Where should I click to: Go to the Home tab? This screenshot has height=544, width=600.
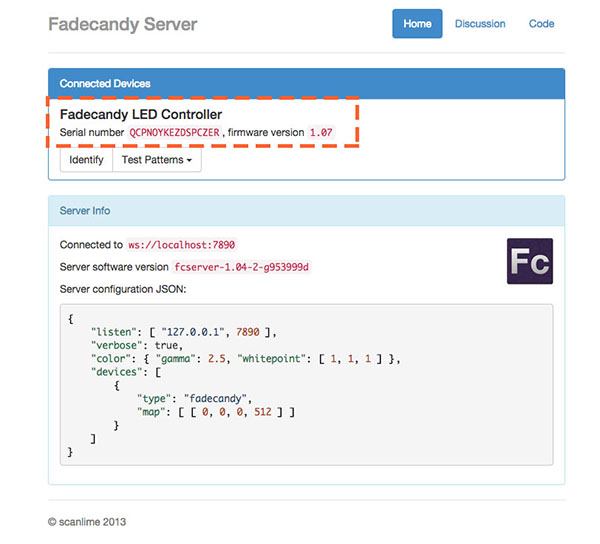click(x=417, y=24)
